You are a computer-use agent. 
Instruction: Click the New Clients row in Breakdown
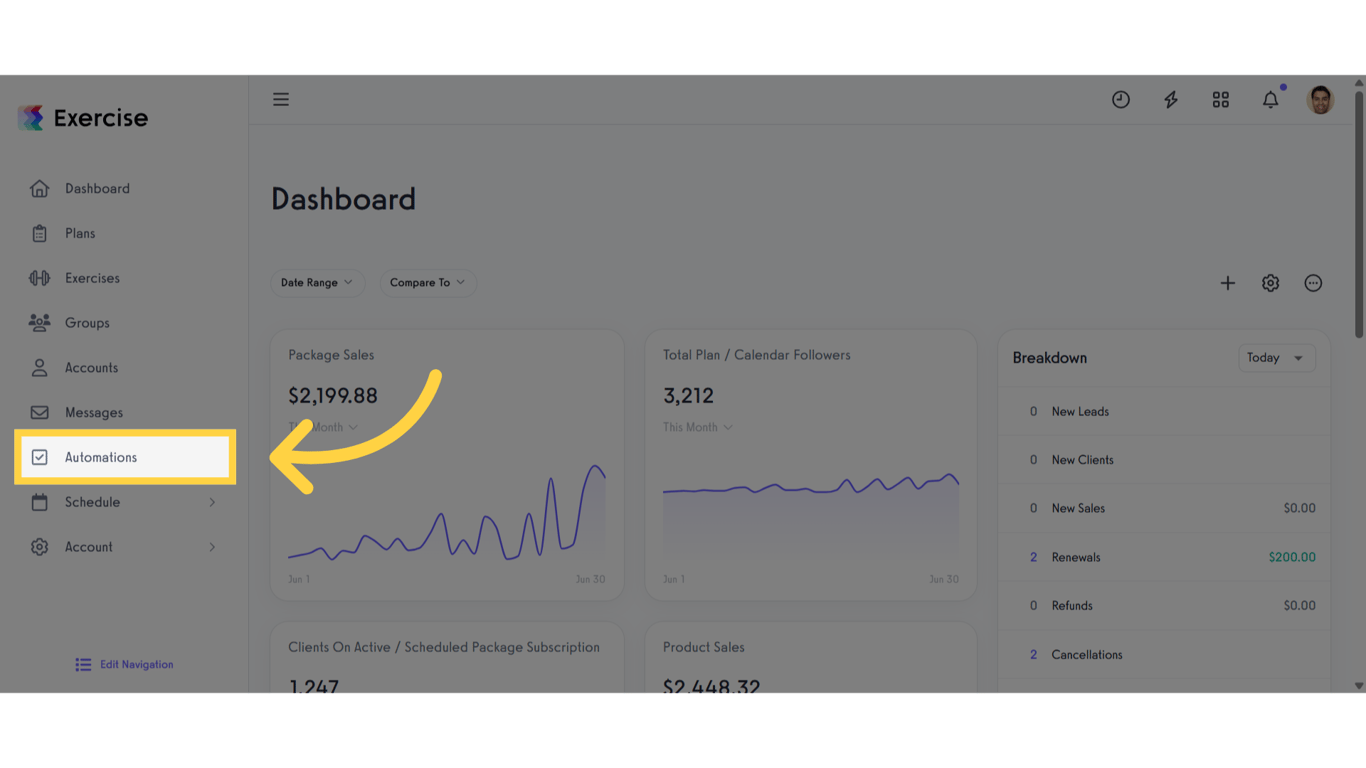click(x=1164, y=460)
